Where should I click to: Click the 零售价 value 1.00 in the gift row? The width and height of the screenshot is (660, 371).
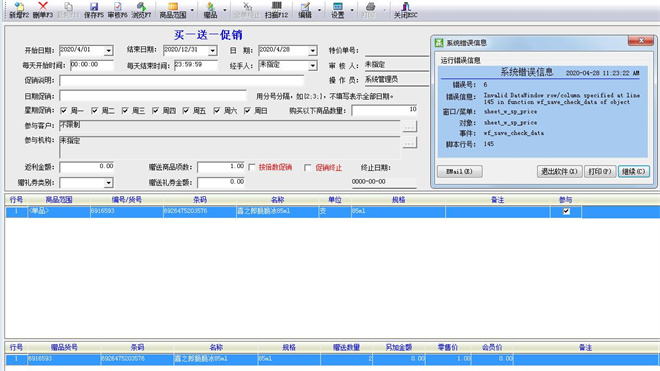pyautogui.click(x=448, y=359)
